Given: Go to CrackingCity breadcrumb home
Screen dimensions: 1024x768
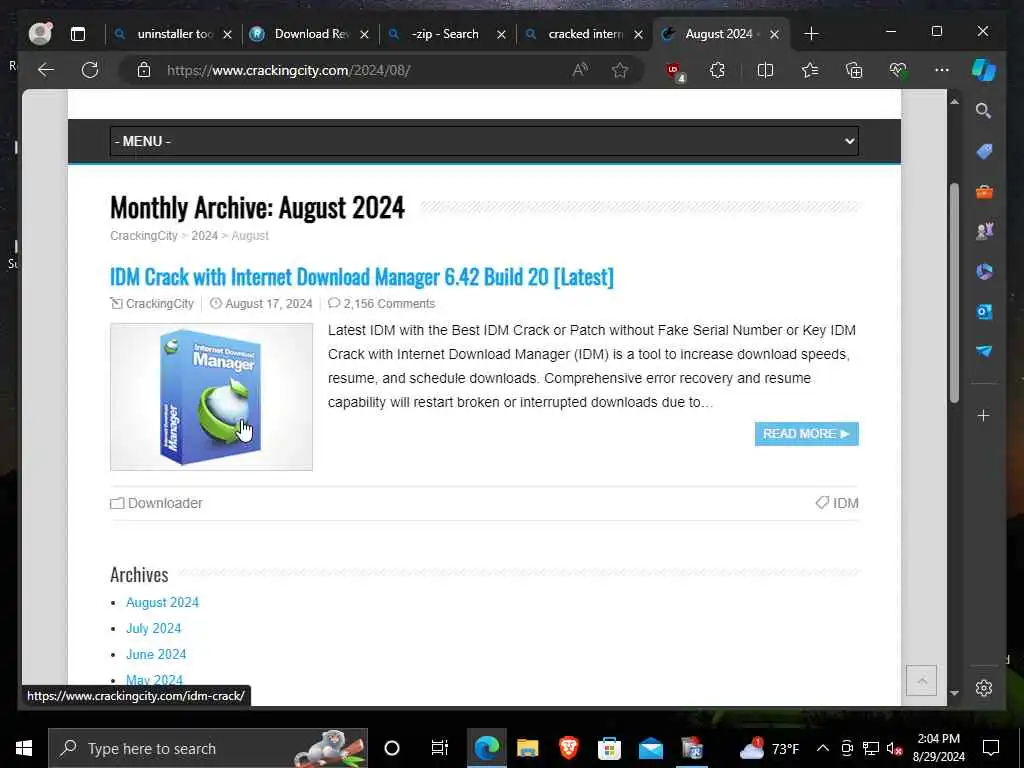Looking at the screenshot, I should click(144, 236).
